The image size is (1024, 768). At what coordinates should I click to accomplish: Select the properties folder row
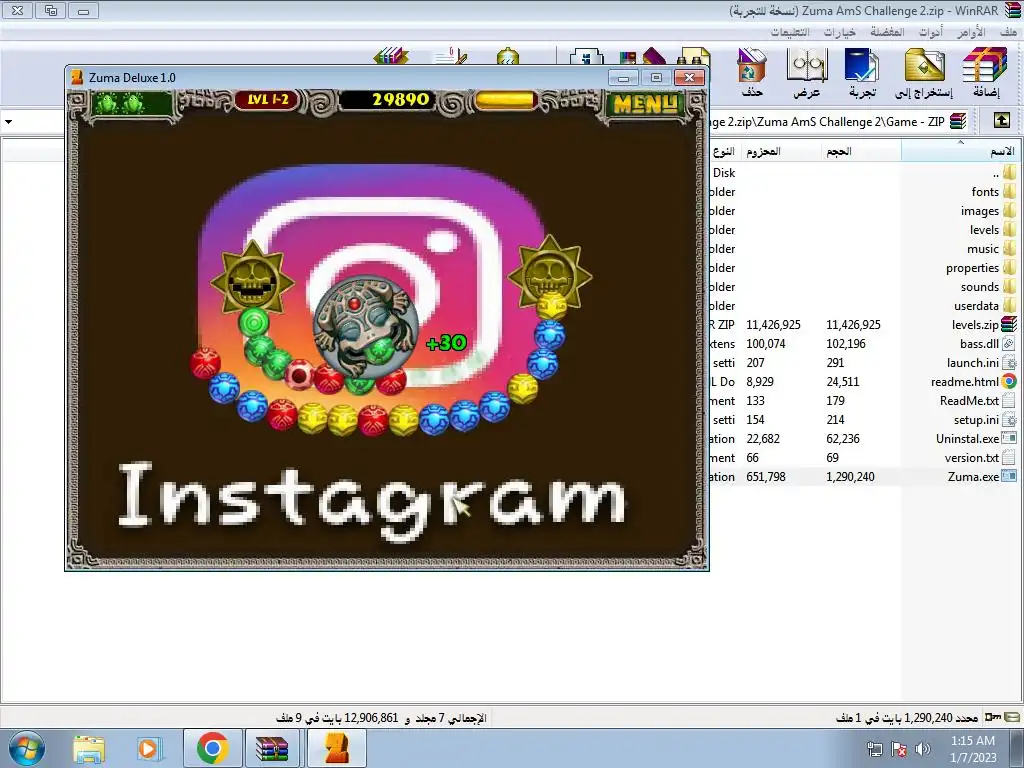click(863, 268)
